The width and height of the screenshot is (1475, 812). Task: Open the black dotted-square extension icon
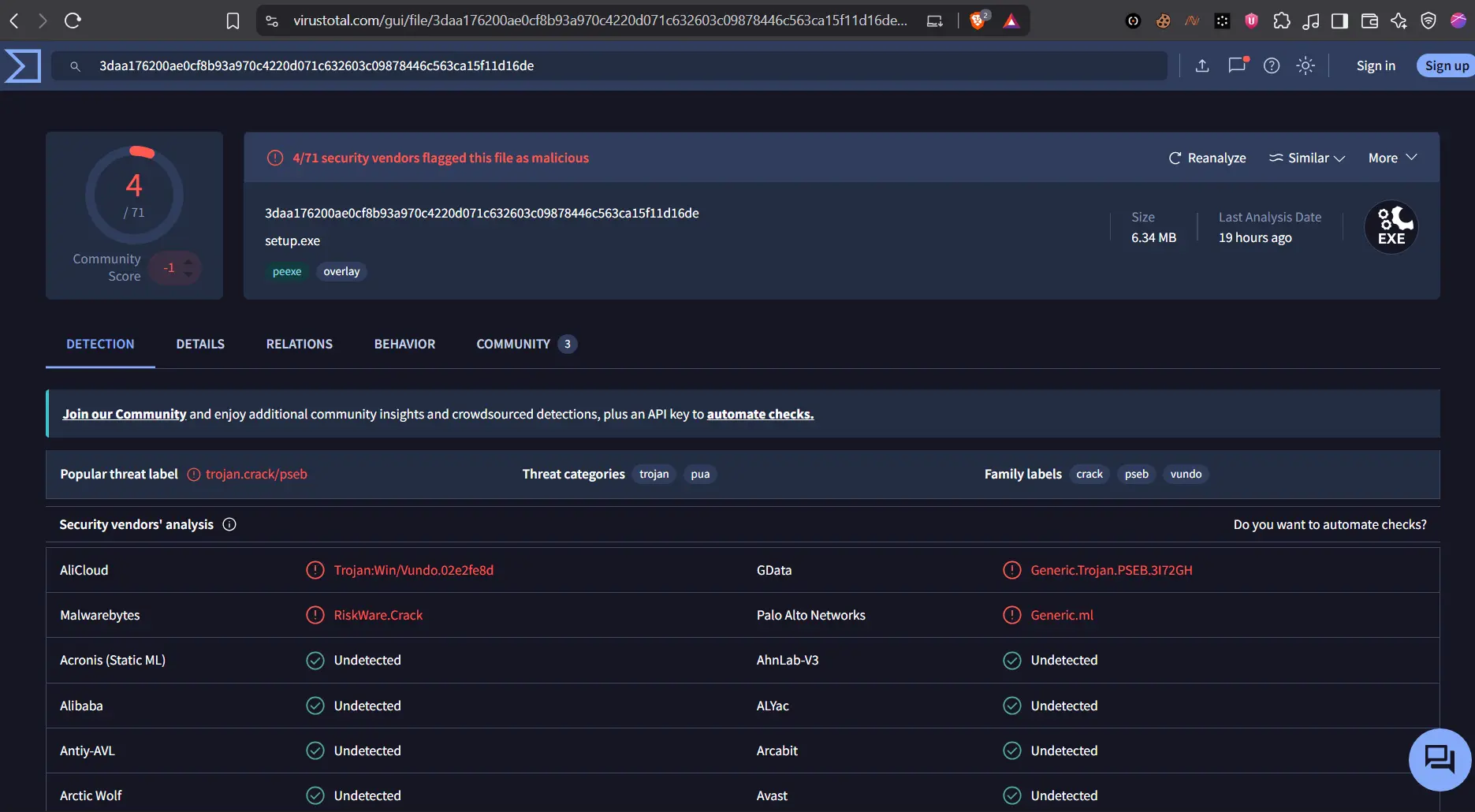1222,20
